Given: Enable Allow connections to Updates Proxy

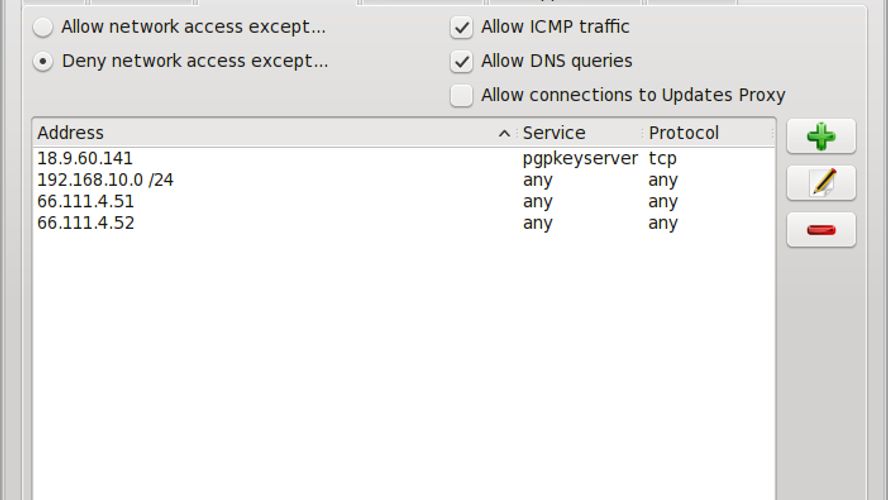Looking at the screenshot, I should tap(462, 95).
